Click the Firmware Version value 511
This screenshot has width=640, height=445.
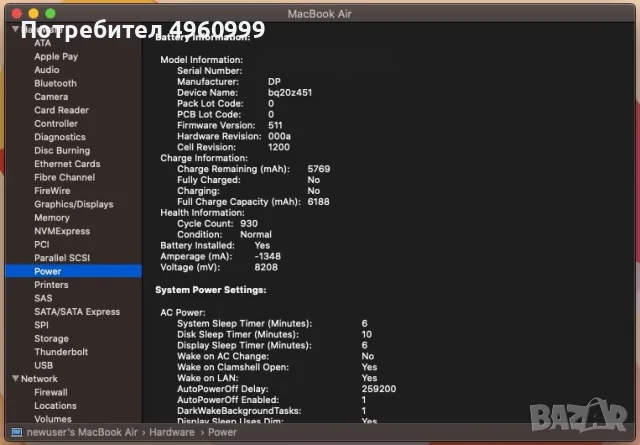pyautogui.click(x=275, y=125)
